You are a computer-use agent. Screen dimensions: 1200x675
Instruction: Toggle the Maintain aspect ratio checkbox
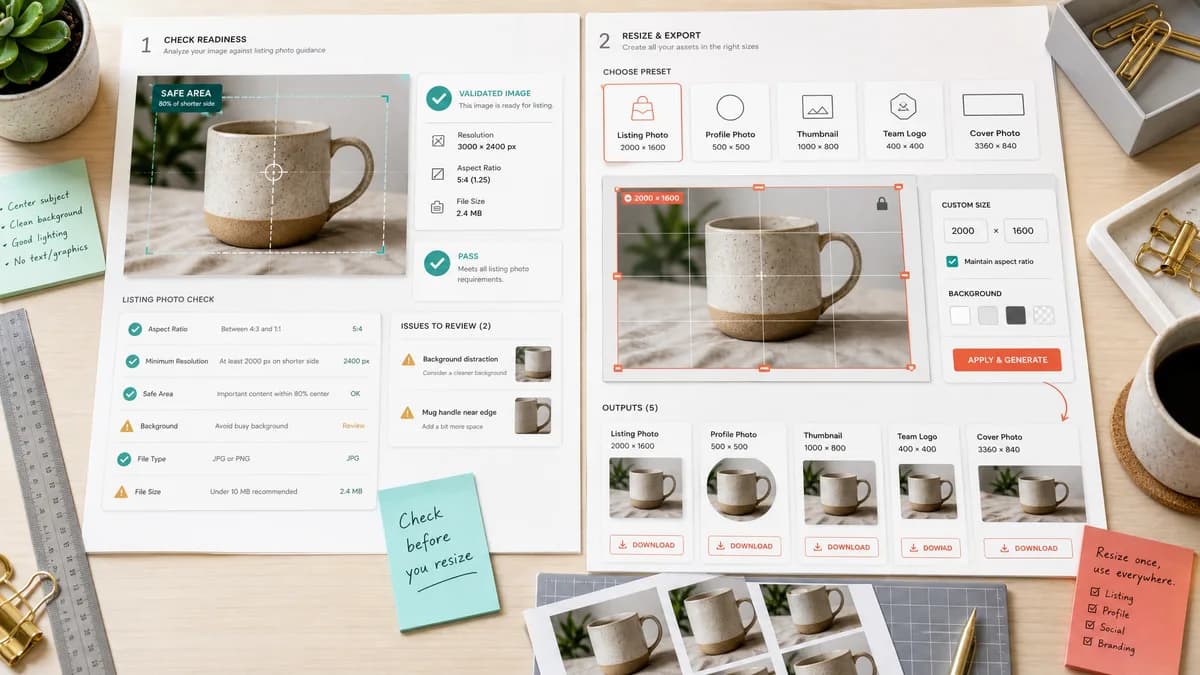[x=952, y=261]
